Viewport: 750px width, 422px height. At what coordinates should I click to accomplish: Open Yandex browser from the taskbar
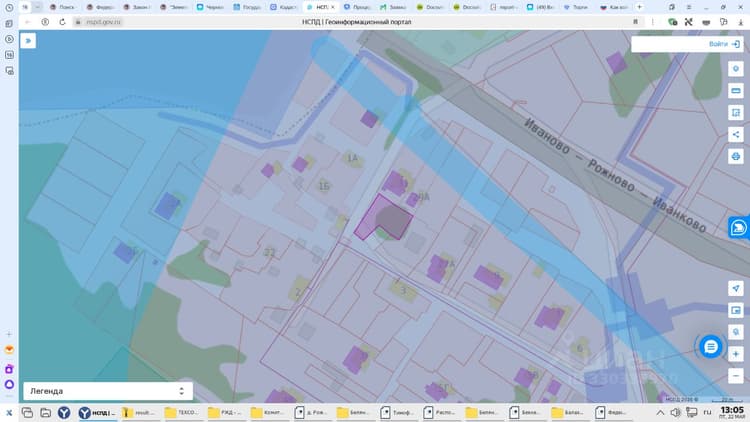point(64,412)
